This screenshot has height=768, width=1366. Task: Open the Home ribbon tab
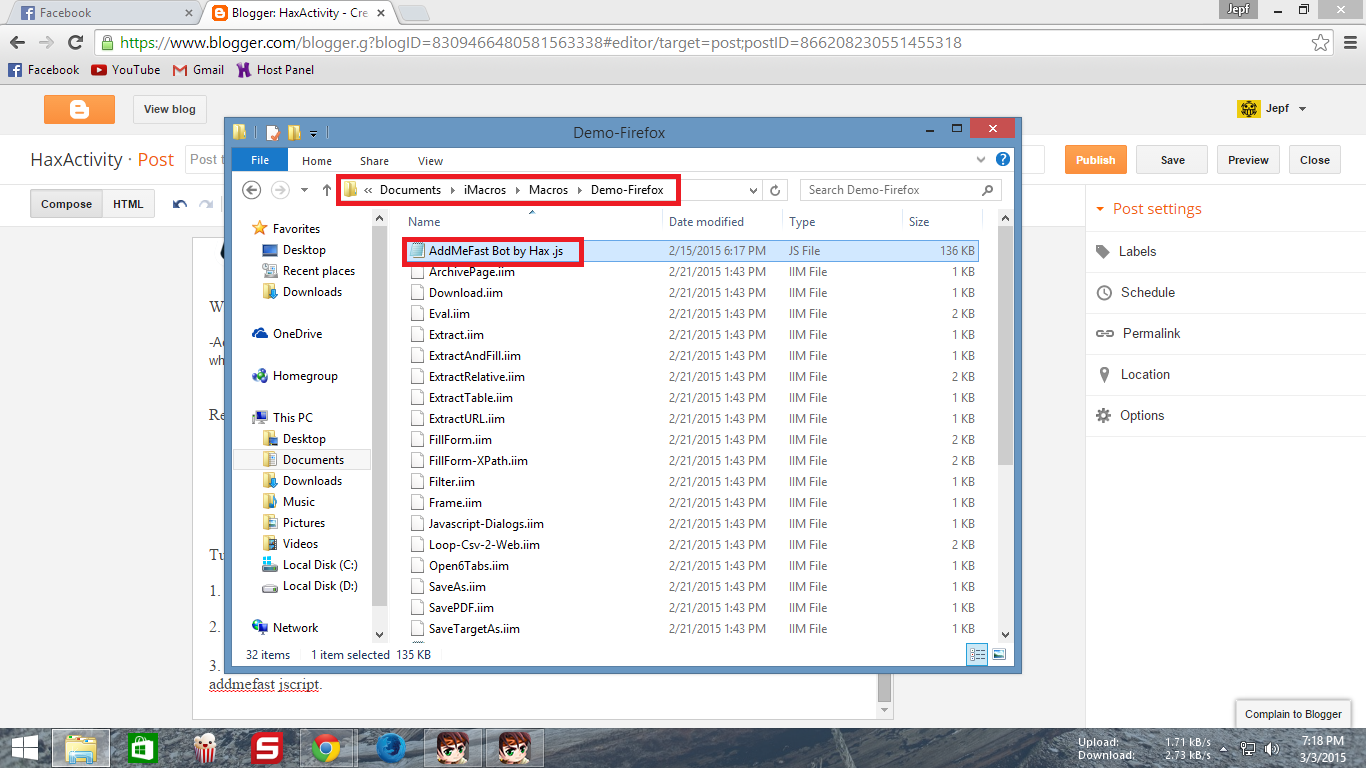[317, 161]
